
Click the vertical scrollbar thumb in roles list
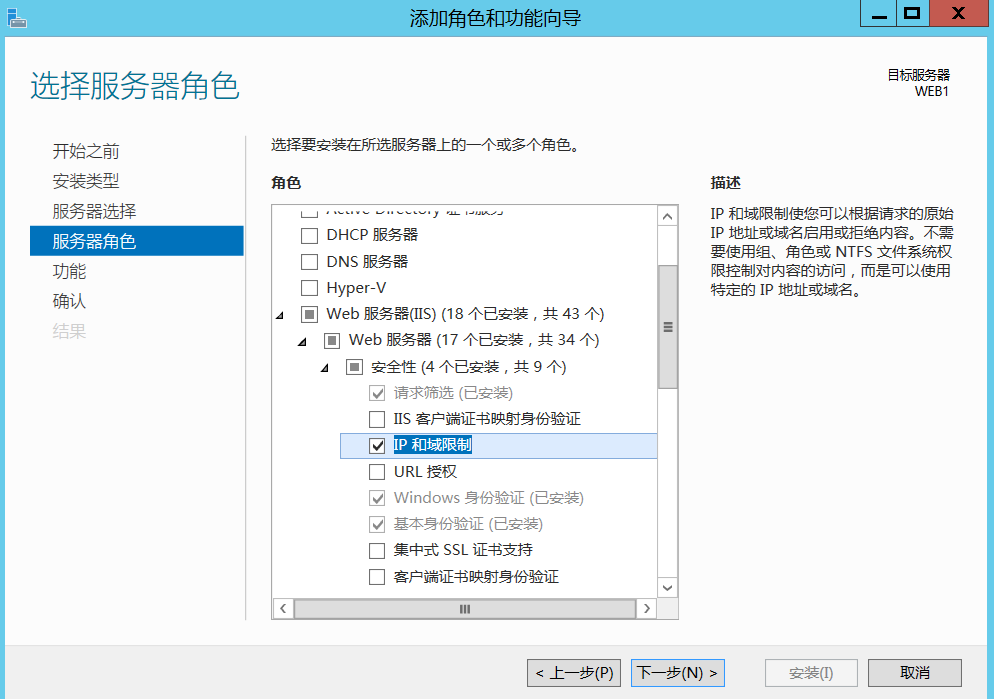(x=668, y=327)
